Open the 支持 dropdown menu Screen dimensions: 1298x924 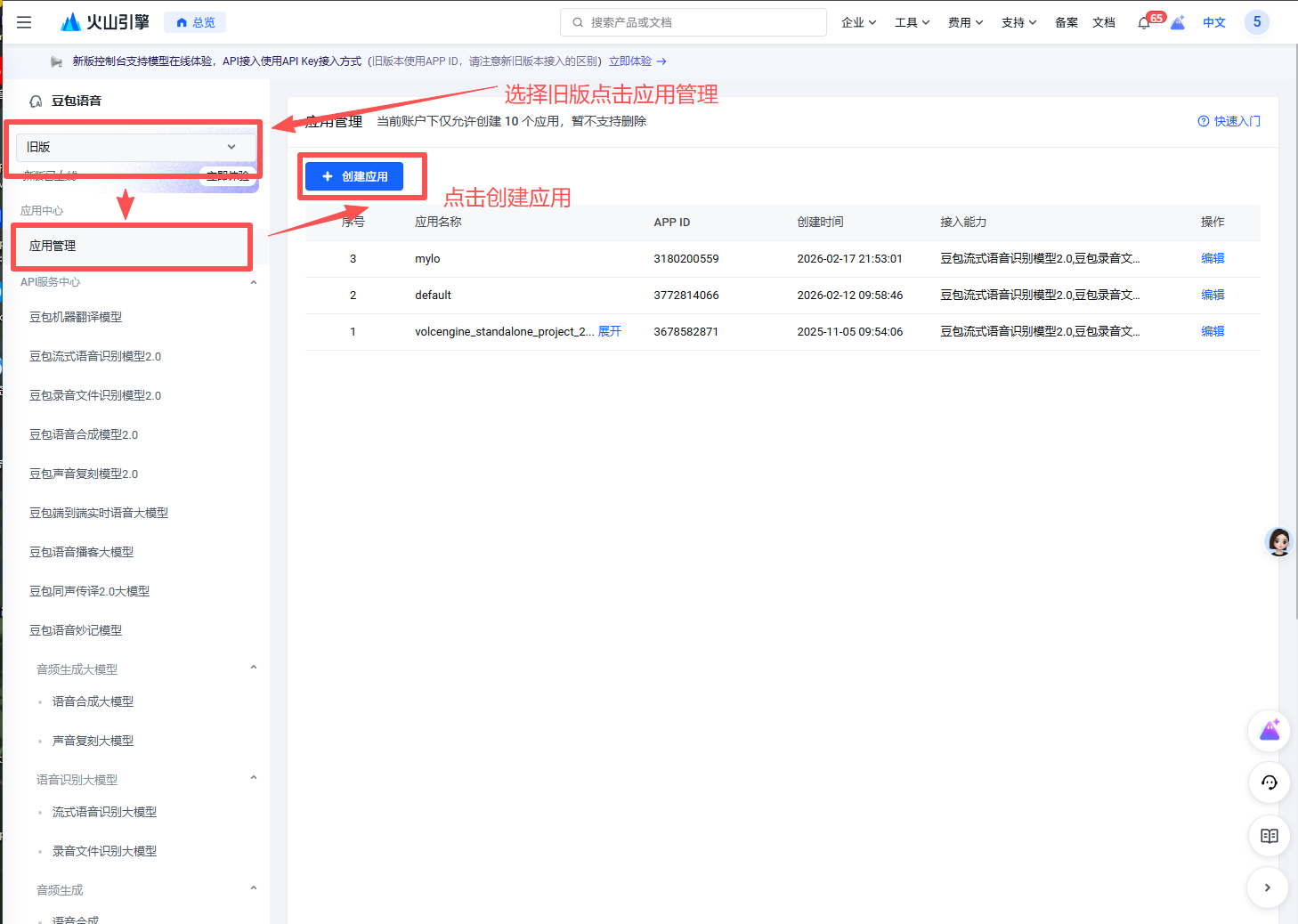(x=1019, y=22)
